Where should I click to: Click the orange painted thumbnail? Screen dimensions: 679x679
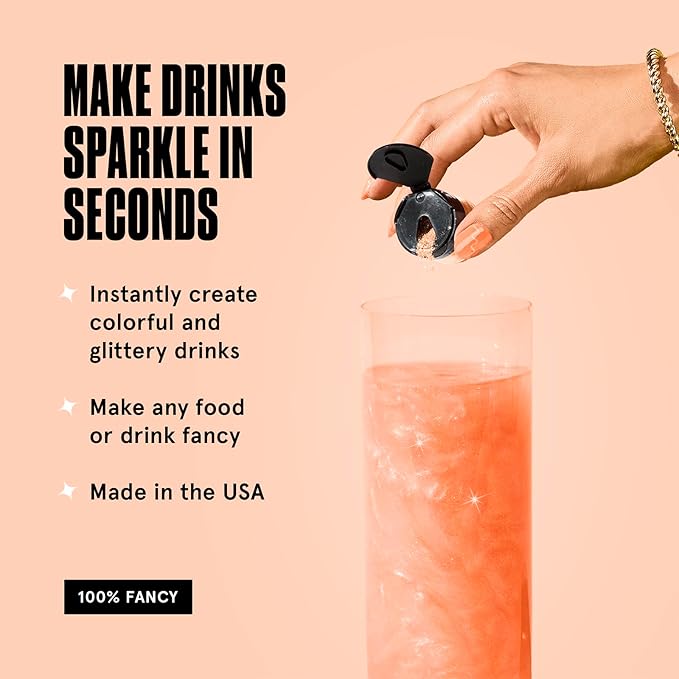pos(472,241)
